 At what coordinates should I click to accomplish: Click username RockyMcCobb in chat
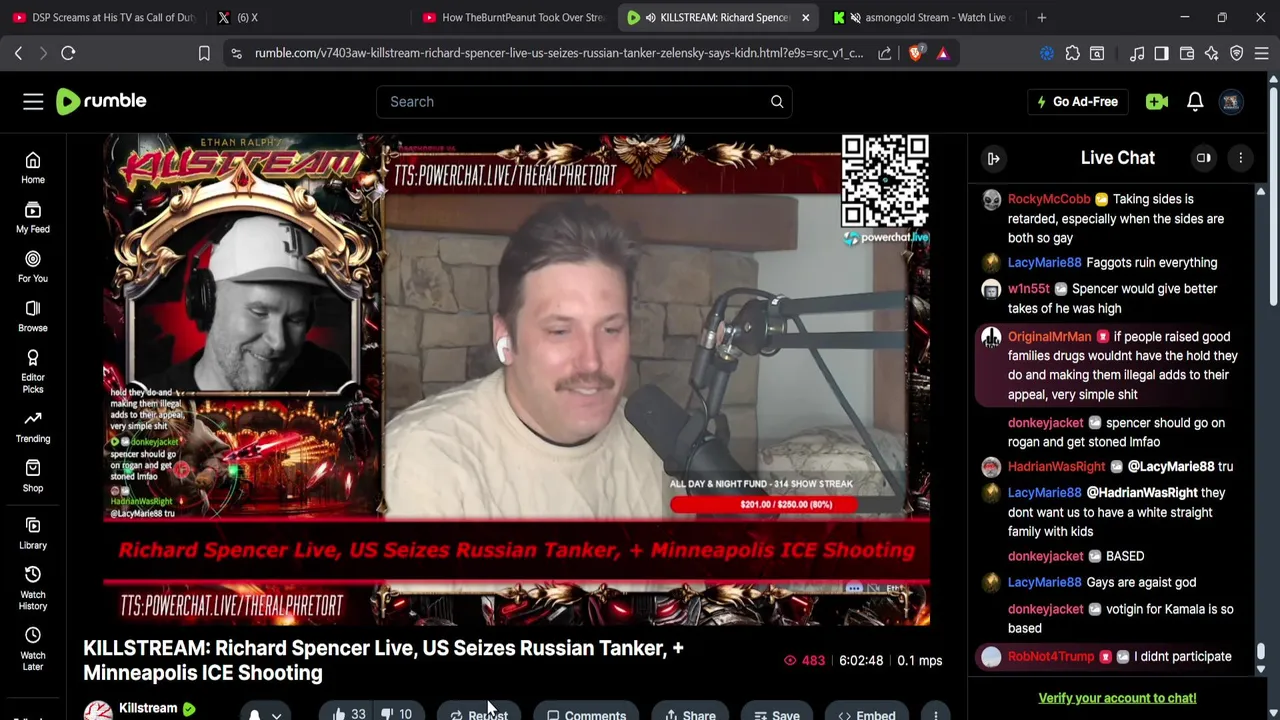point(1049,199)
